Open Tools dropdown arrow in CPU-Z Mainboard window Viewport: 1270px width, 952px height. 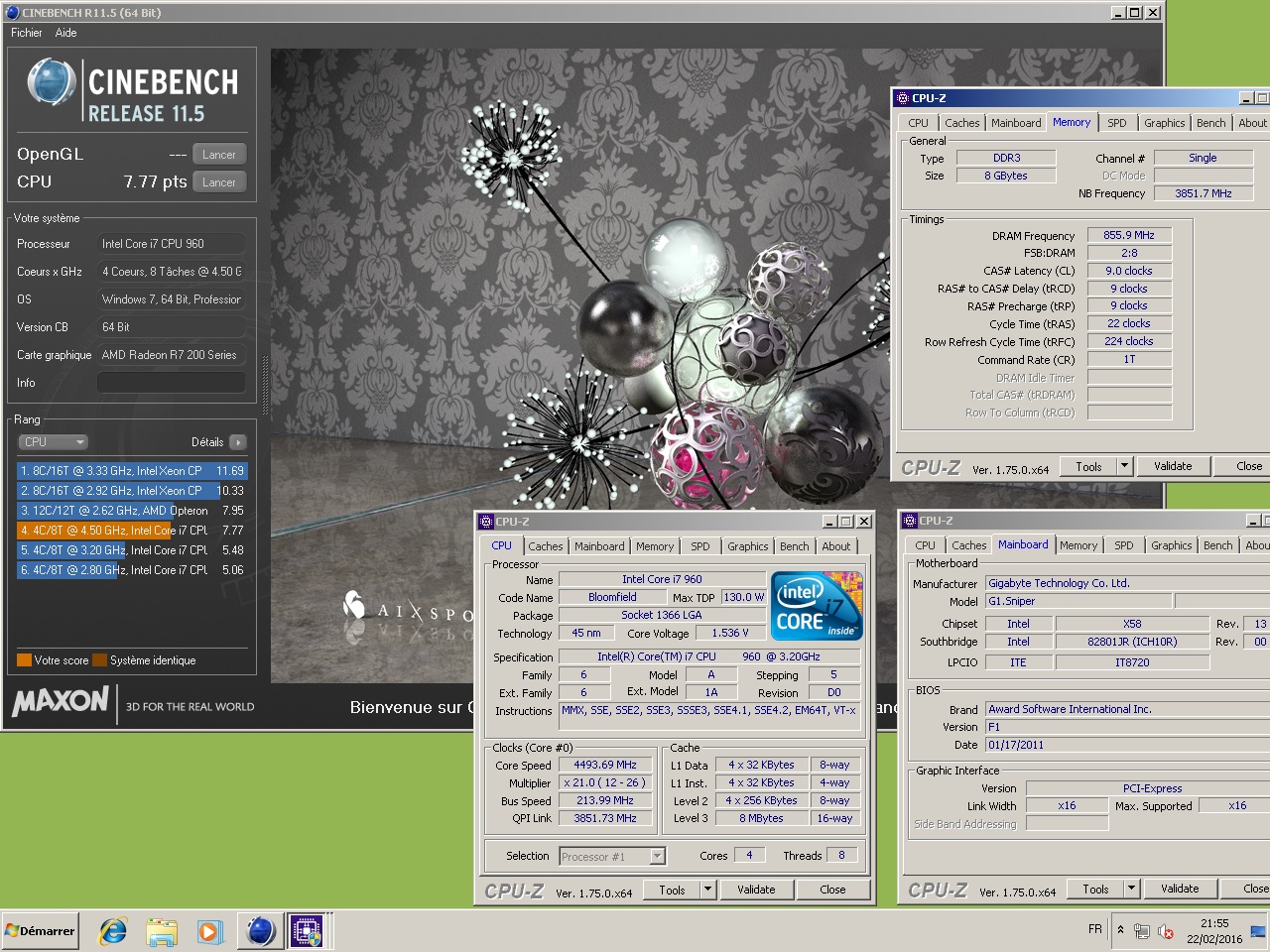1131,889
